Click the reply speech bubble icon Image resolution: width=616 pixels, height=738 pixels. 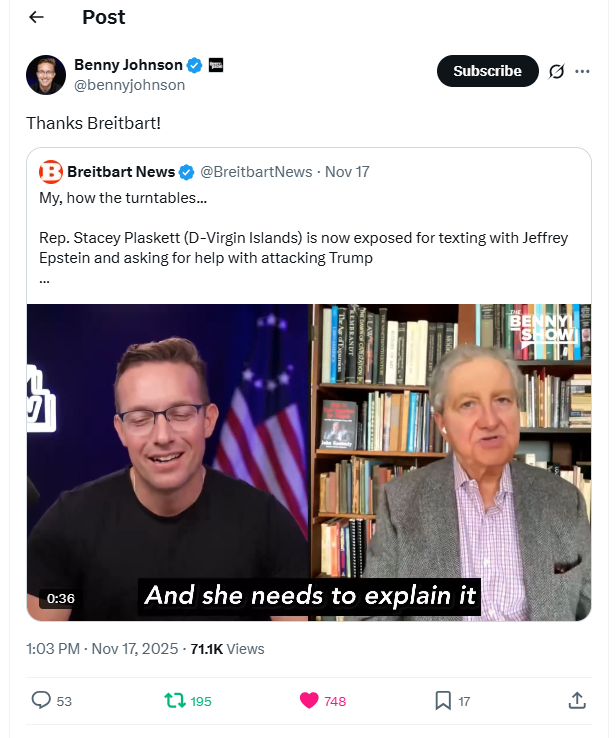[x=41, y=700]
